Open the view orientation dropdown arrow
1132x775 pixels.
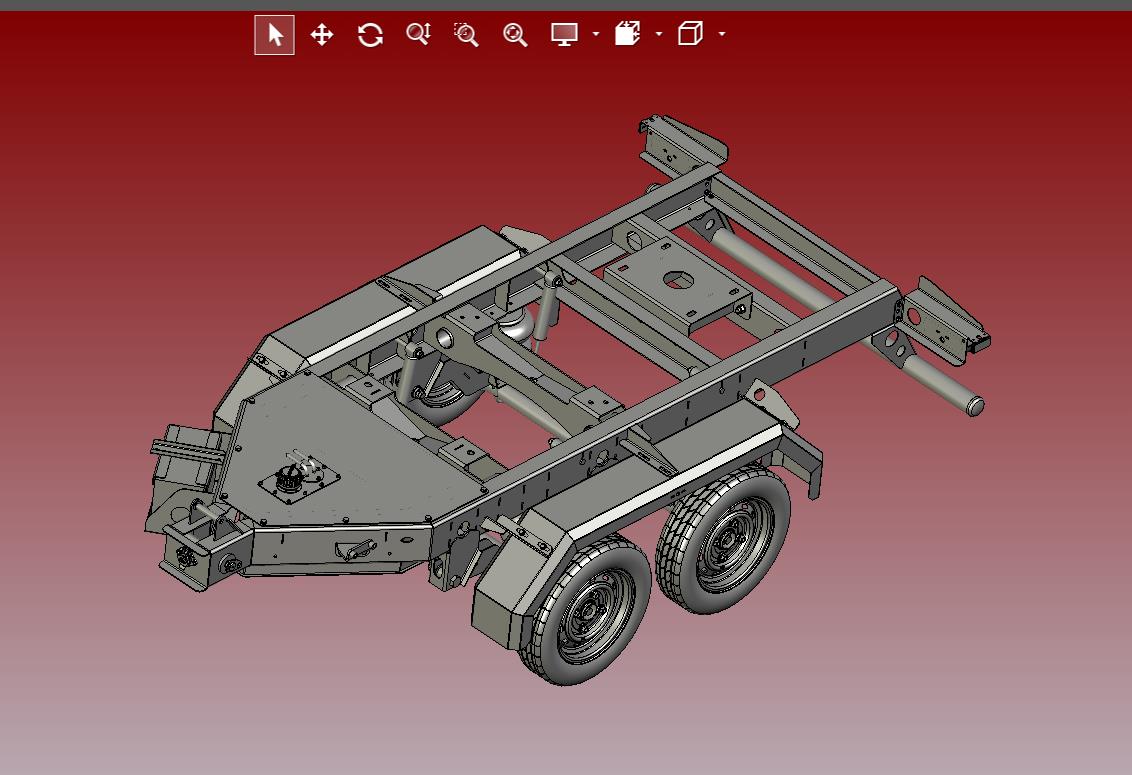point(722,34)
